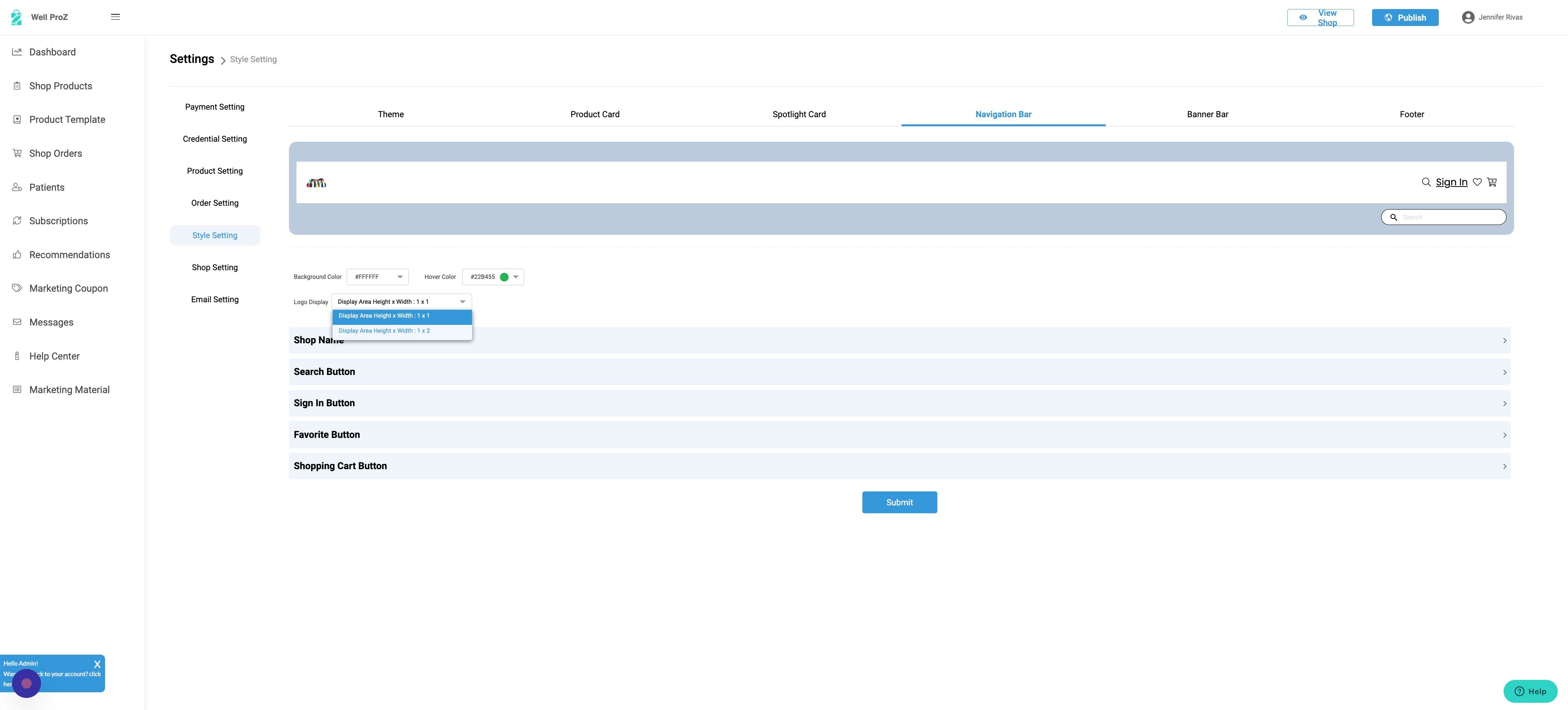This screenshot has height=710, width=1568.
Task: Open the Background Color dropdown
Action: pos(377,277)
